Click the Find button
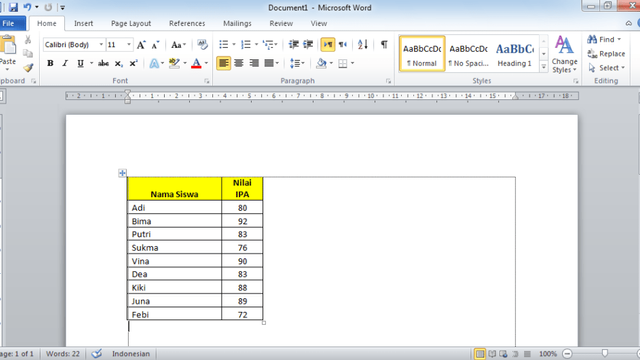The width and height of the screenshot is (640, 360). (604, 39)
